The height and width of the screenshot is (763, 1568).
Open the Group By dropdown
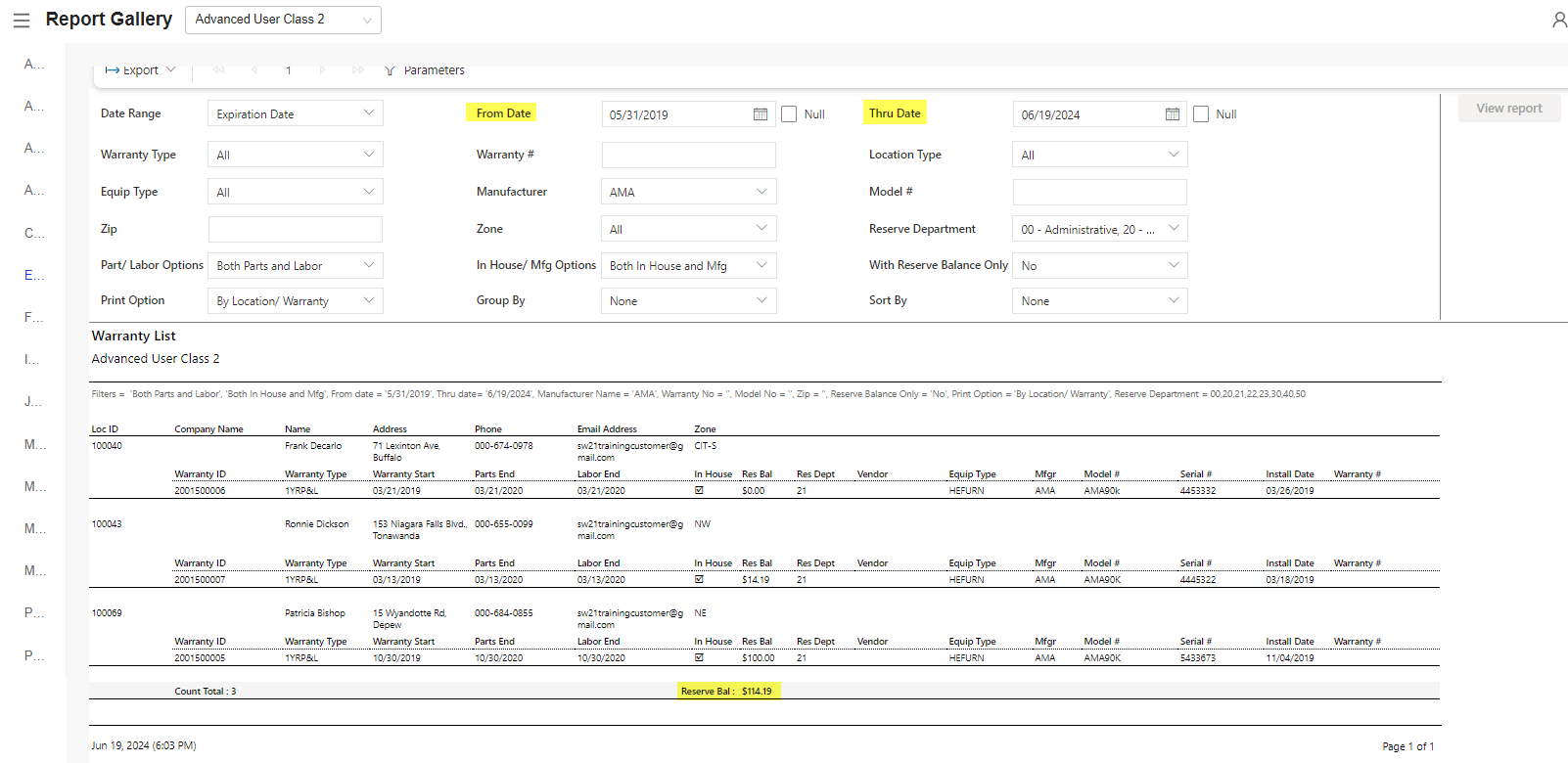[x=689, y=300]
